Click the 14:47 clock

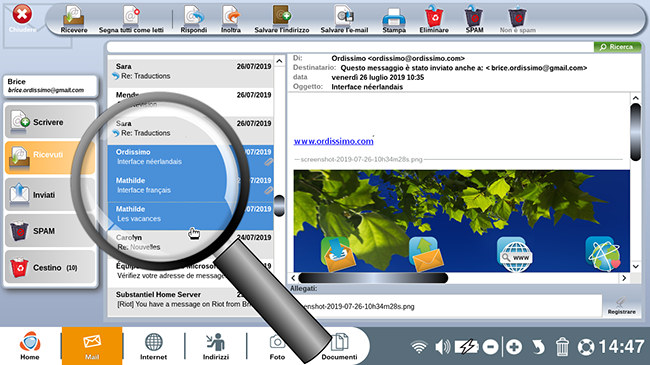click(621, 347)
